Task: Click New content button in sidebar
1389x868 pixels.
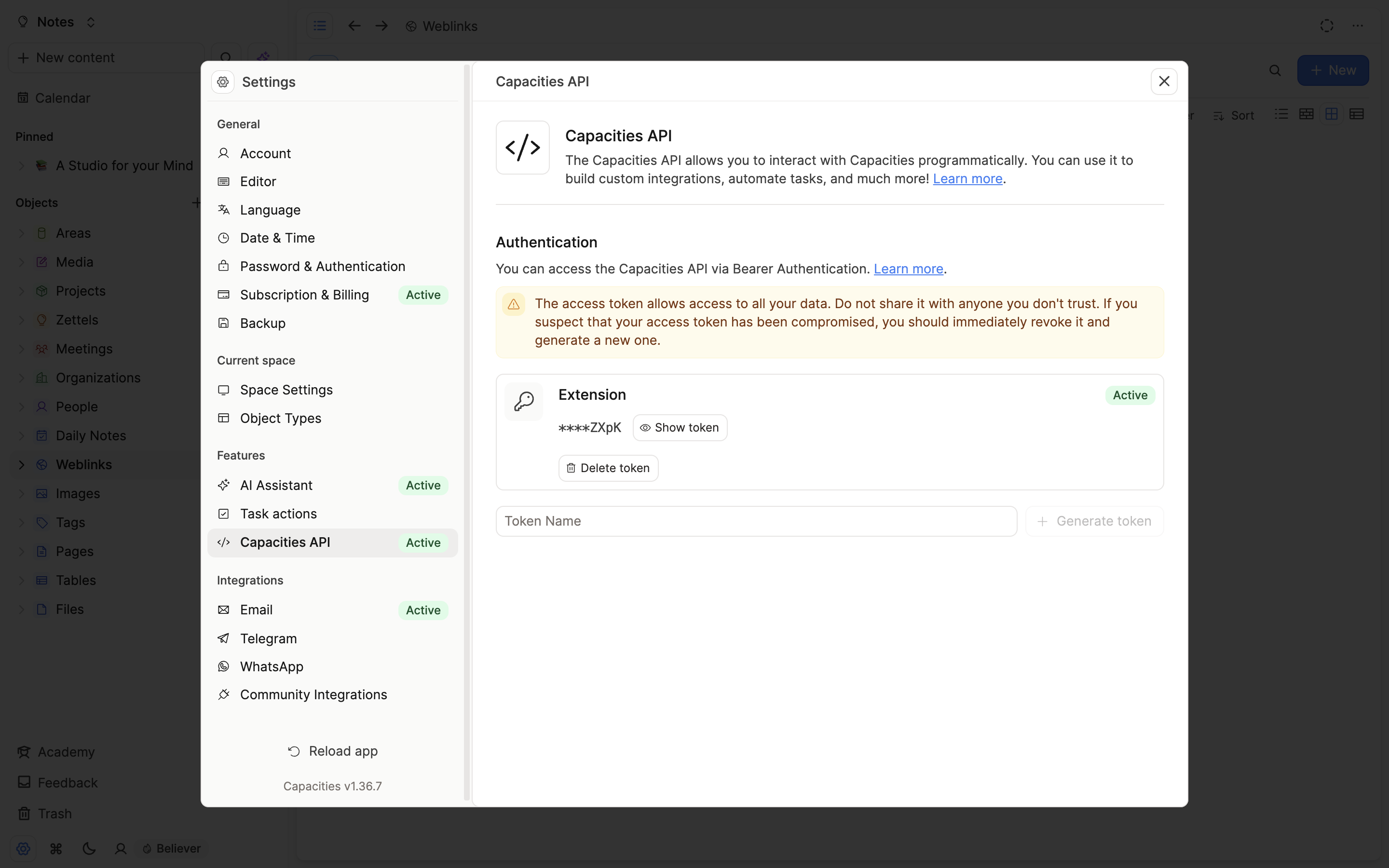Action: 106,58
